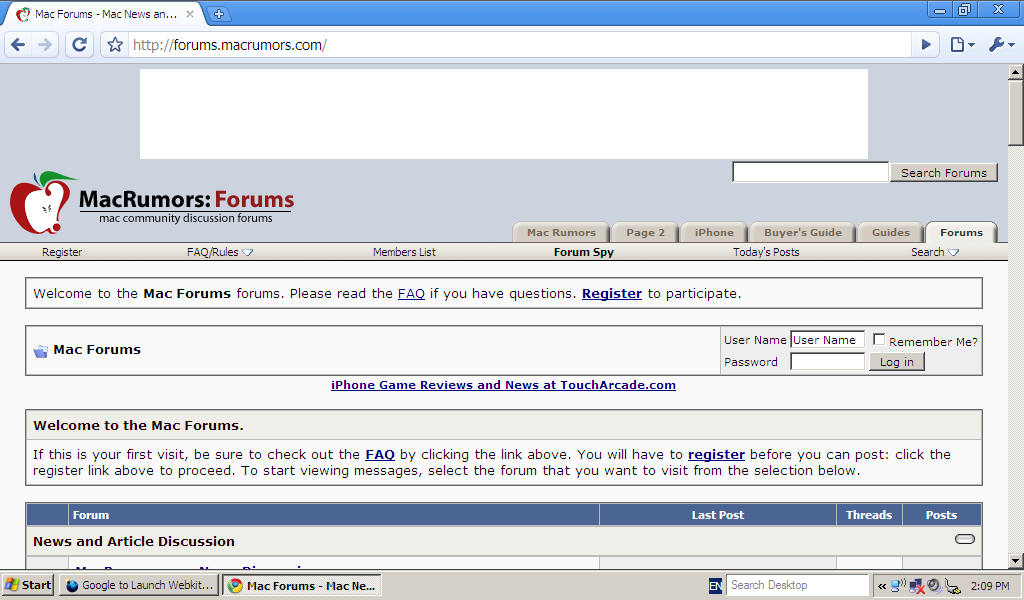Go back using the browser back arrow

pos(18,44)
